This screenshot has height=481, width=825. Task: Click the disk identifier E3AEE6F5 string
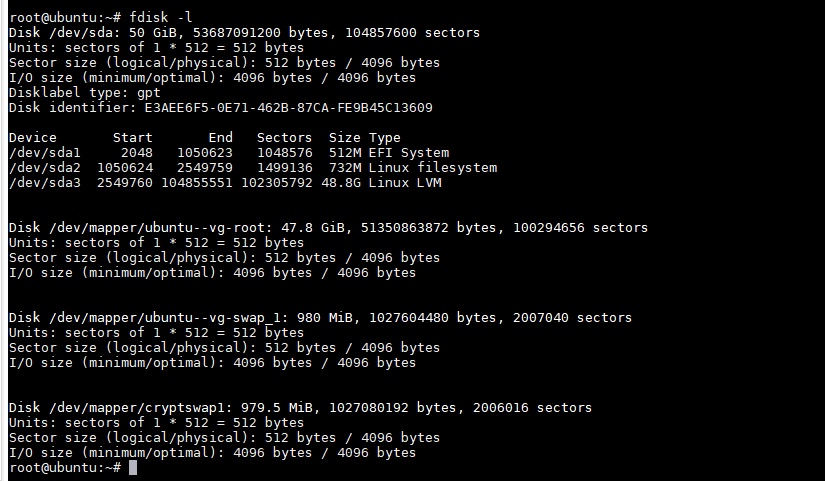coord(288,107)
